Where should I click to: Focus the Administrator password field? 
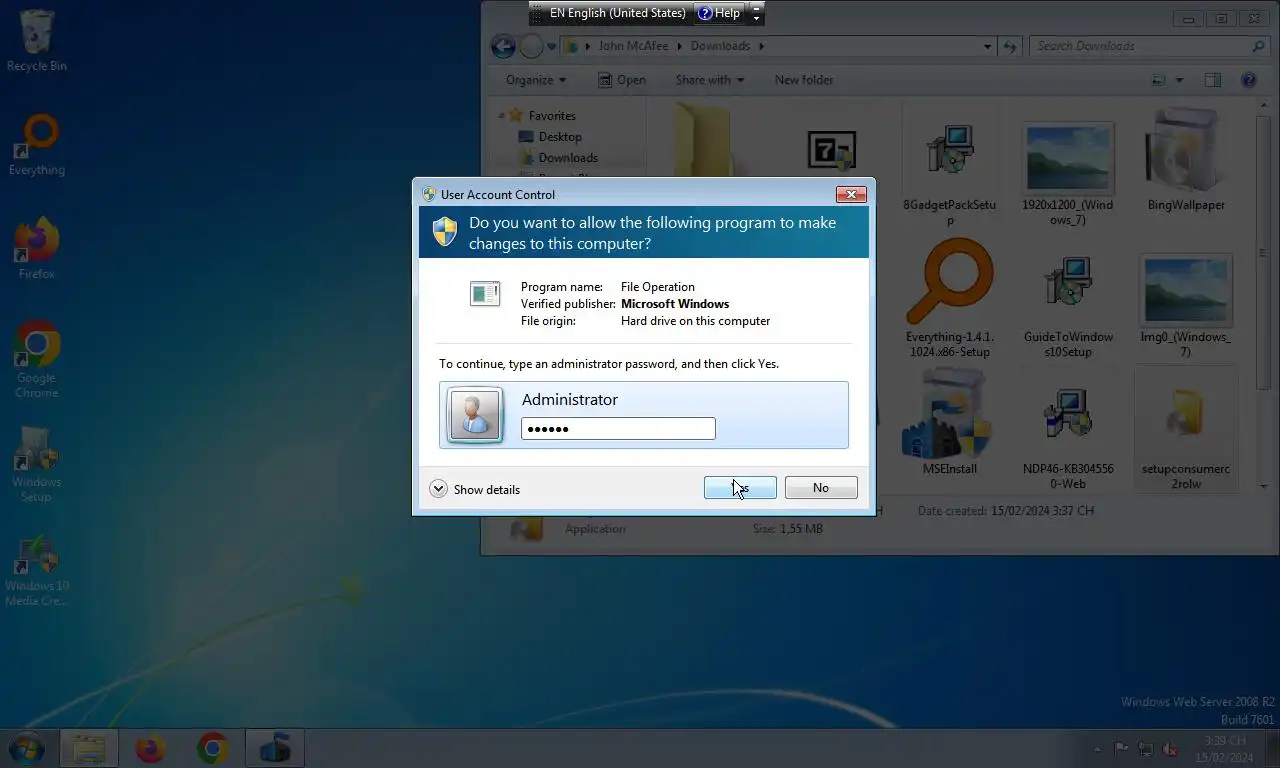click(618, 429)
